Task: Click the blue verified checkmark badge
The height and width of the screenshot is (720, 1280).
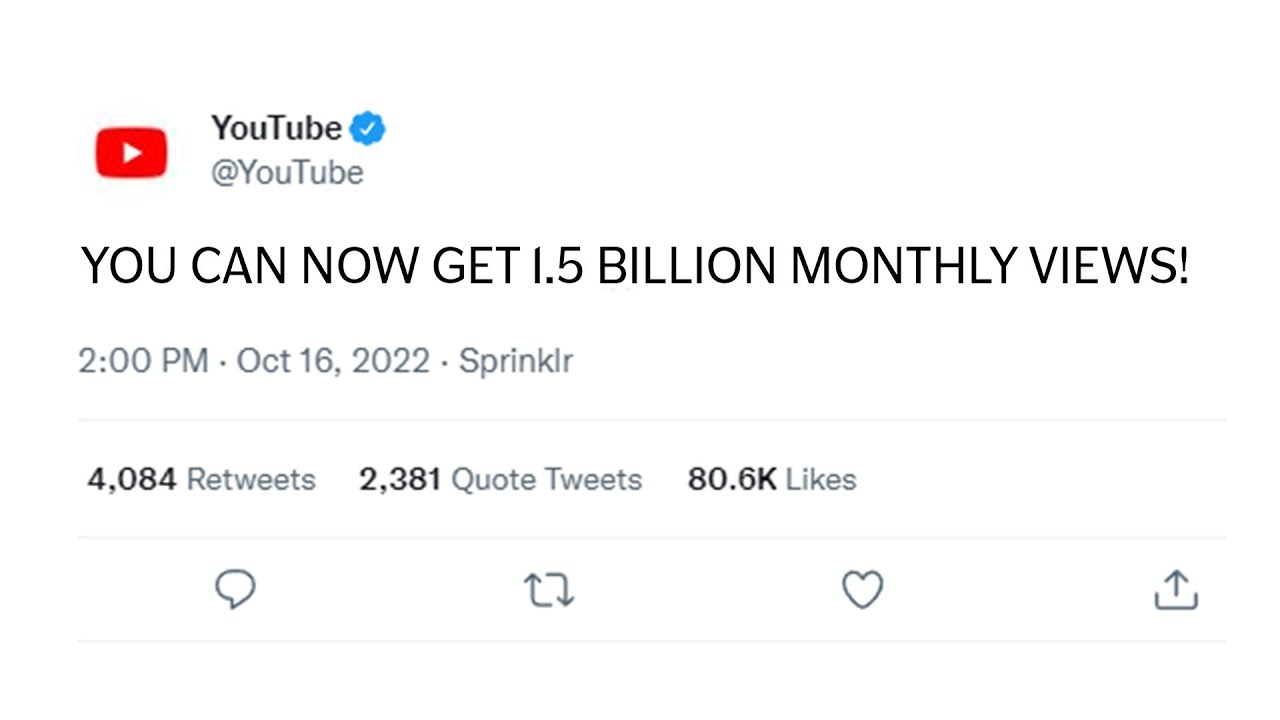Action: pyautogui.click(x=369, y=129)
